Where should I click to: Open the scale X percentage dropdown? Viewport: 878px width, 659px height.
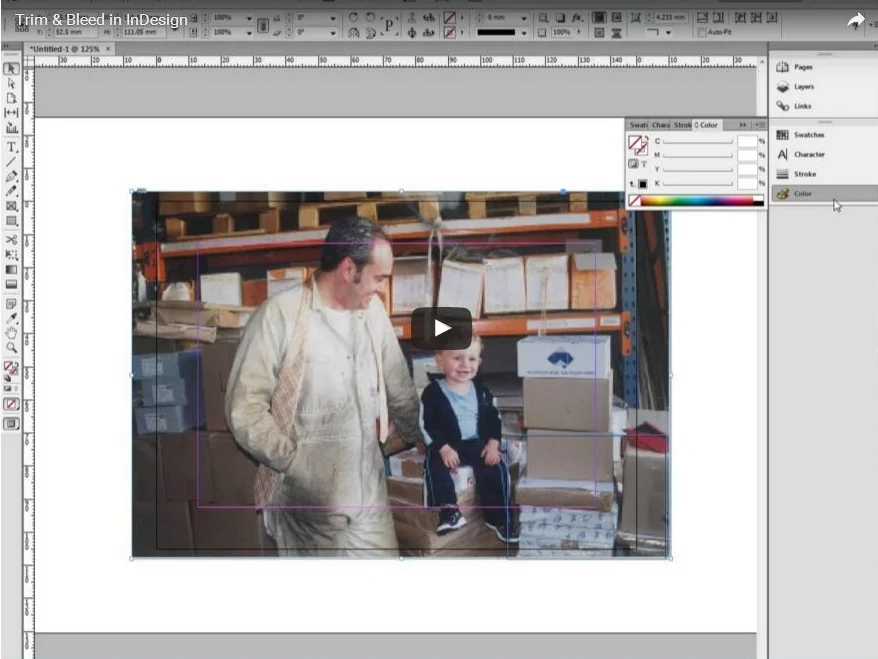tap(249, 18)
